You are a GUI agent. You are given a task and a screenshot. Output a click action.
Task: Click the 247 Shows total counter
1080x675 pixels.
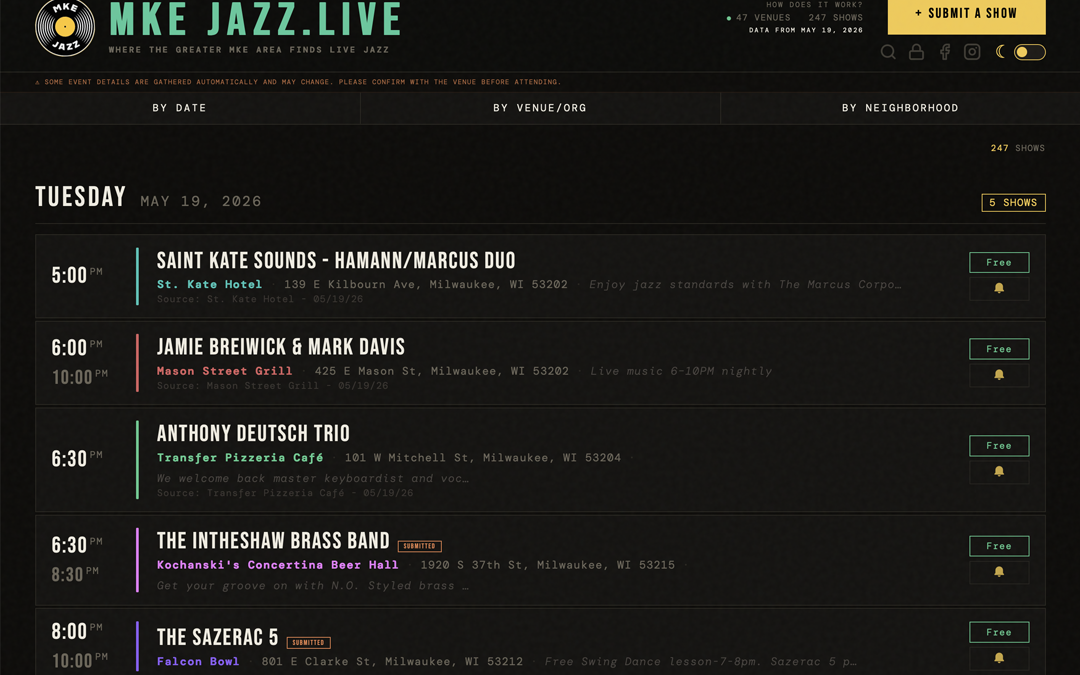click(1017, 148)
